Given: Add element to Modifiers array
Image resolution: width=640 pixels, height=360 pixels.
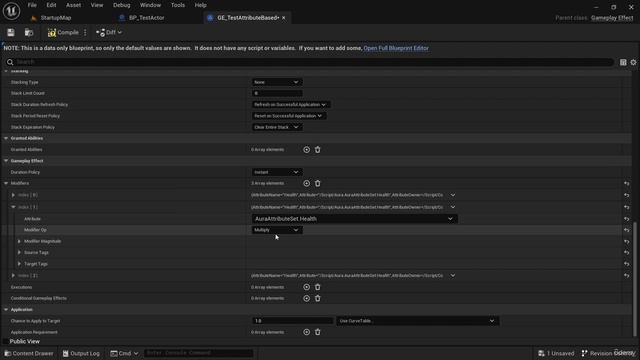Looking at the screenshot, I should tap(307, 184).
